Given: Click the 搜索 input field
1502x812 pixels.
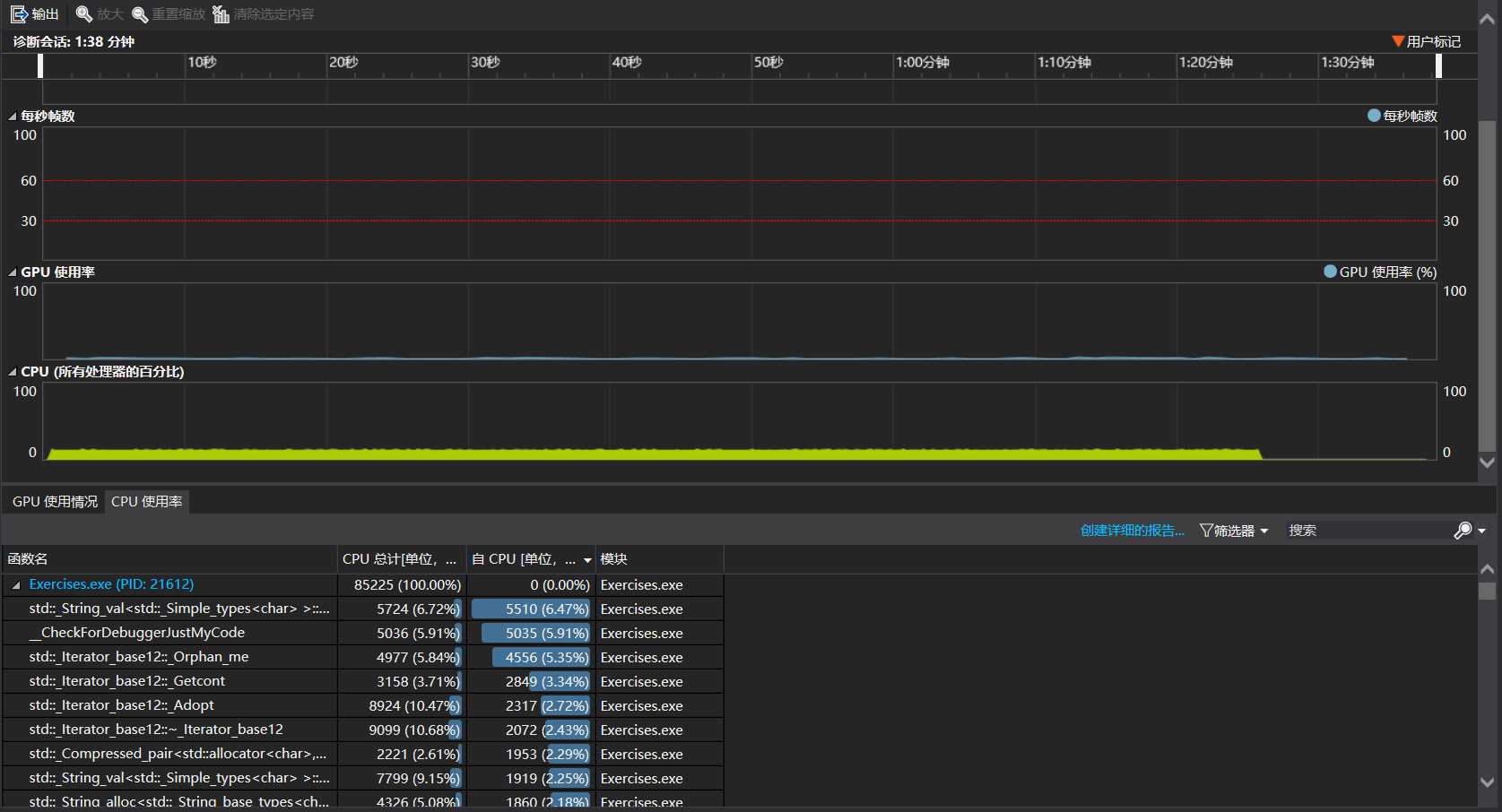Looking at the screenshot, I should [x=1367, y=531].
